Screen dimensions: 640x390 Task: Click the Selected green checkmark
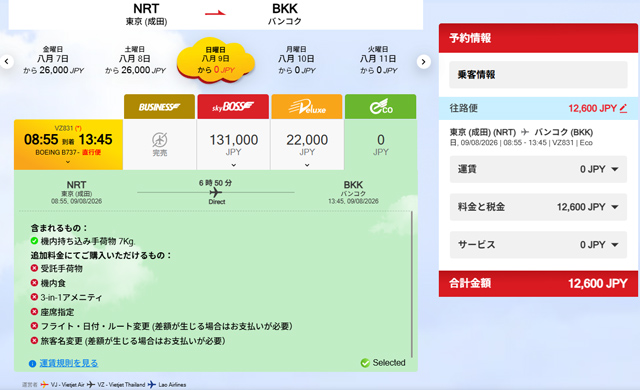[365, 363]
